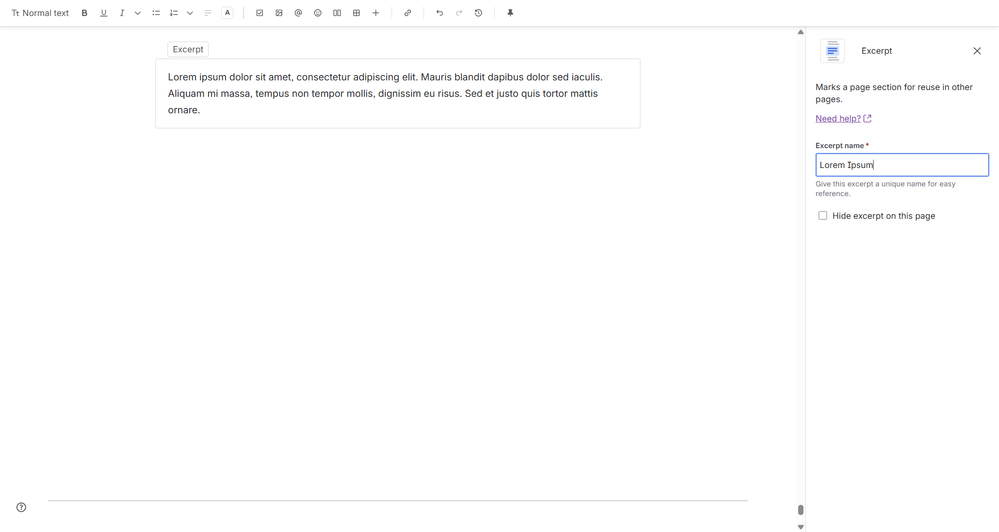Click the scrollbar up arrow
The width and height of the screenshot is (999, 532).
801,32
